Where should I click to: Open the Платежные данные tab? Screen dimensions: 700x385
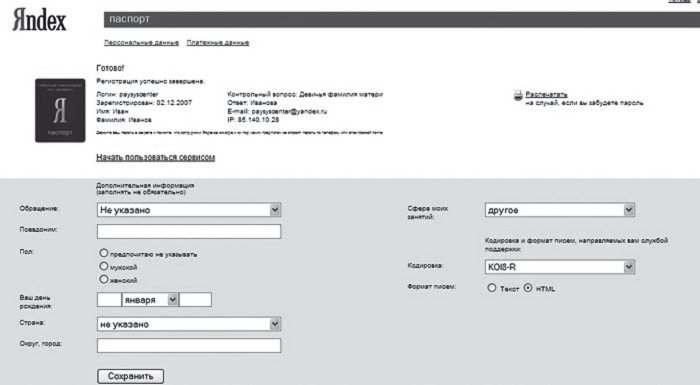pyautogui.click(x=218, y=42)
